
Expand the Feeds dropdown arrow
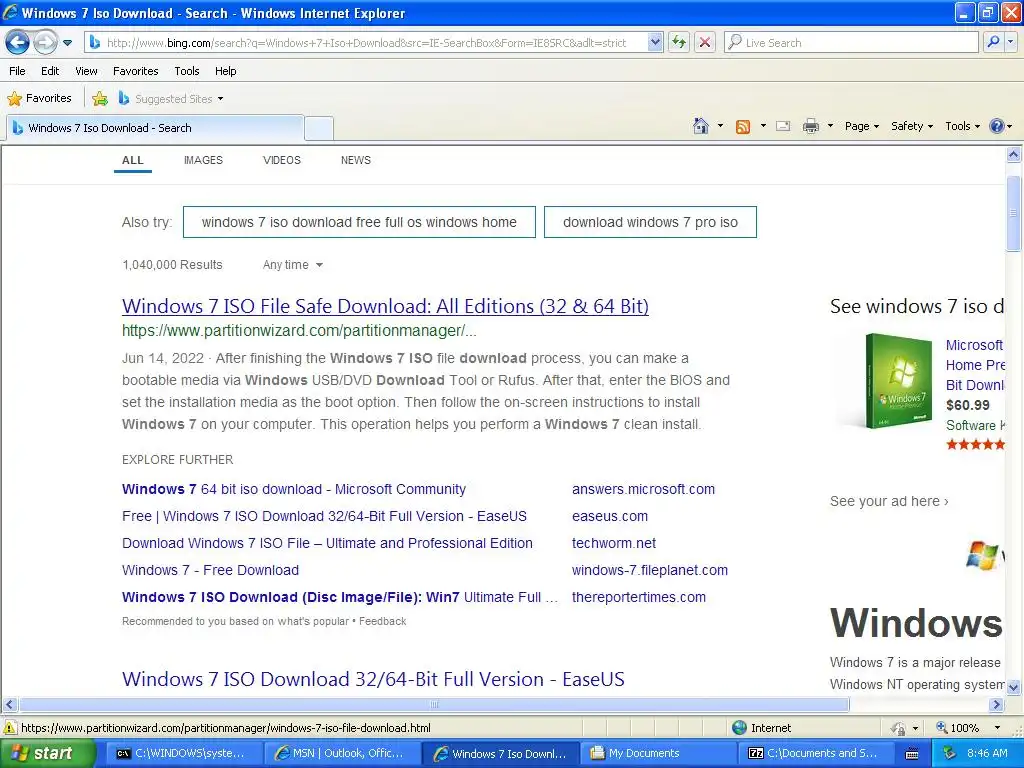tap(763, 126)
